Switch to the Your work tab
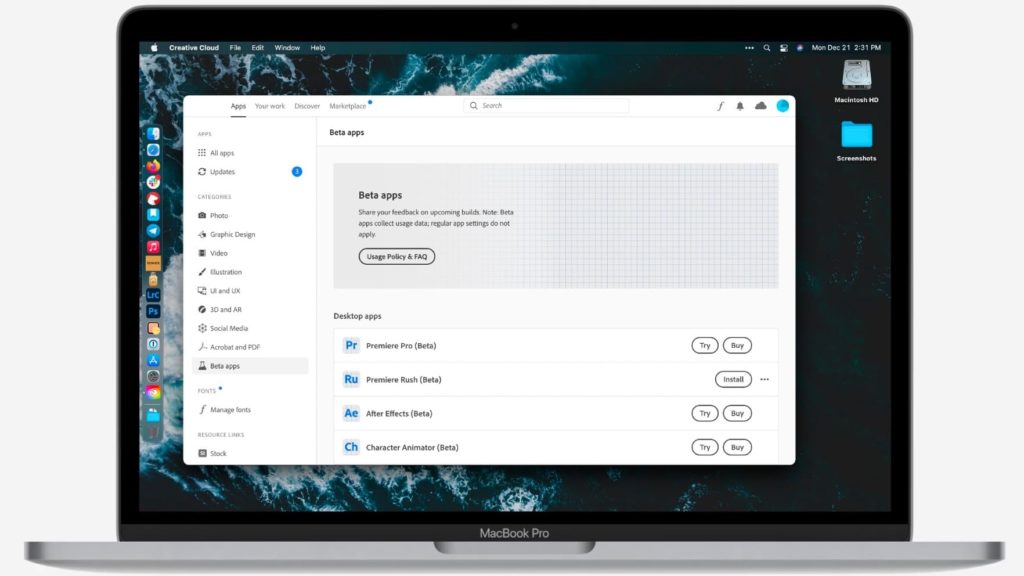The image size is (1024, 576). pyautogui.click(x=270, y=106)
